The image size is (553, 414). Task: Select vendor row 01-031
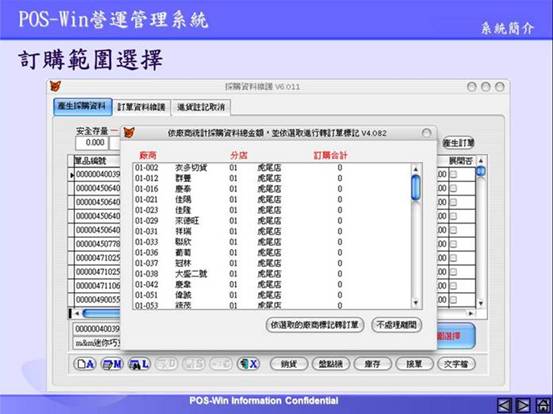click(272, 231)
